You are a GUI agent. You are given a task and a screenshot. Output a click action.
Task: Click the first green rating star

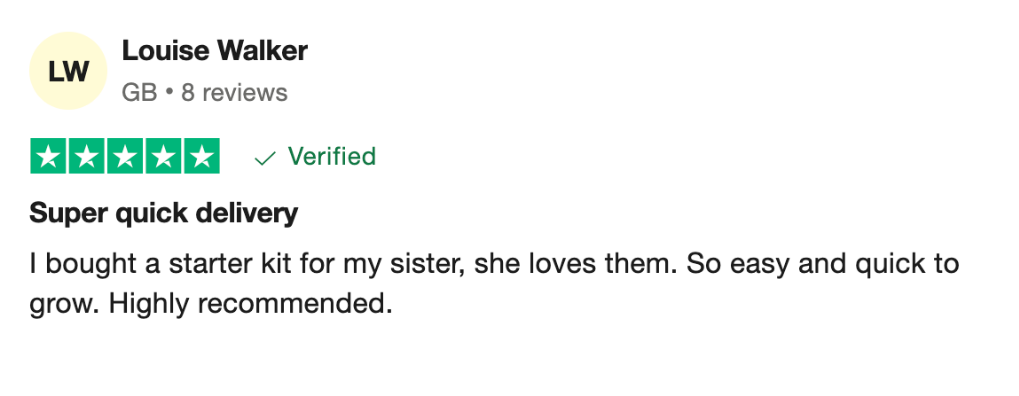coord(48,156)
